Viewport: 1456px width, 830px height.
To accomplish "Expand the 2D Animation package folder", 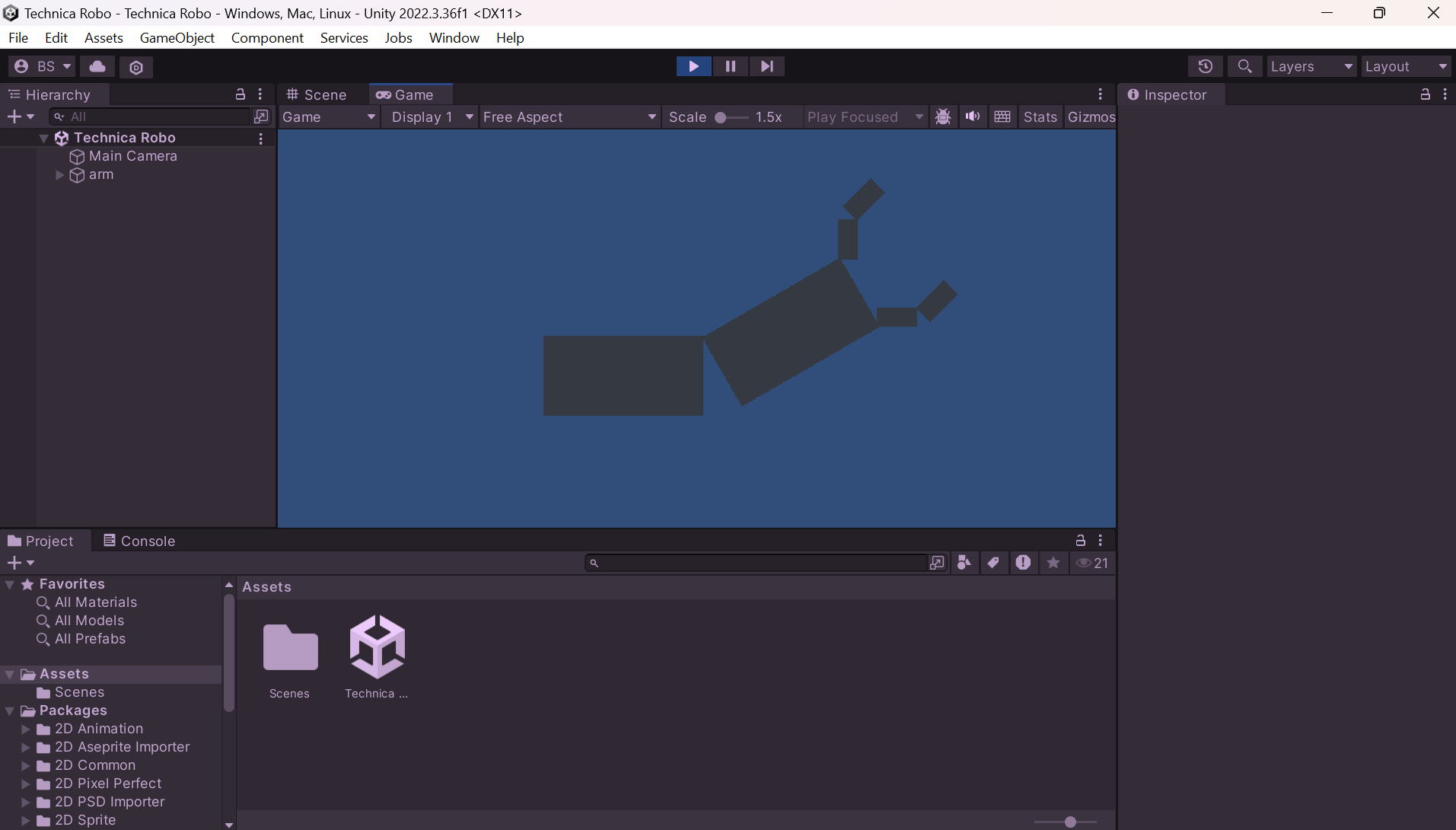I will pos(26,729).
